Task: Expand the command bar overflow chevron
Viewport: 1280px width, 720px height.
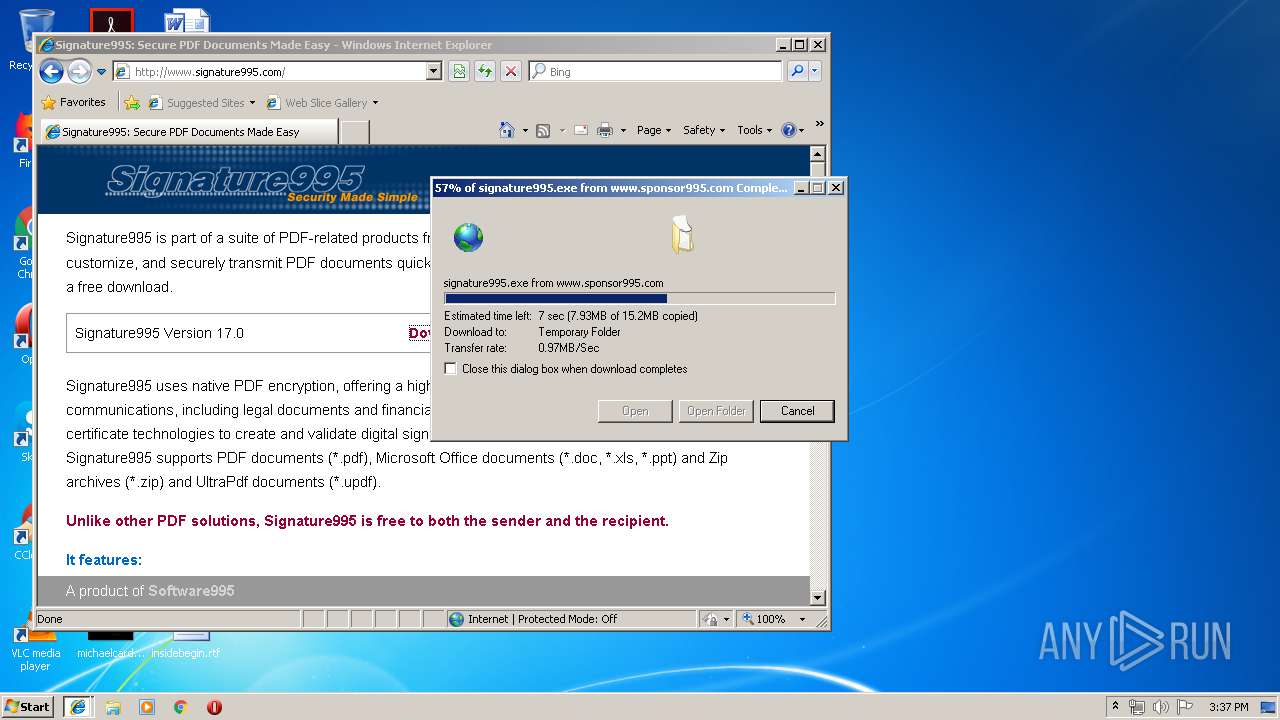Action: [819, 124]
